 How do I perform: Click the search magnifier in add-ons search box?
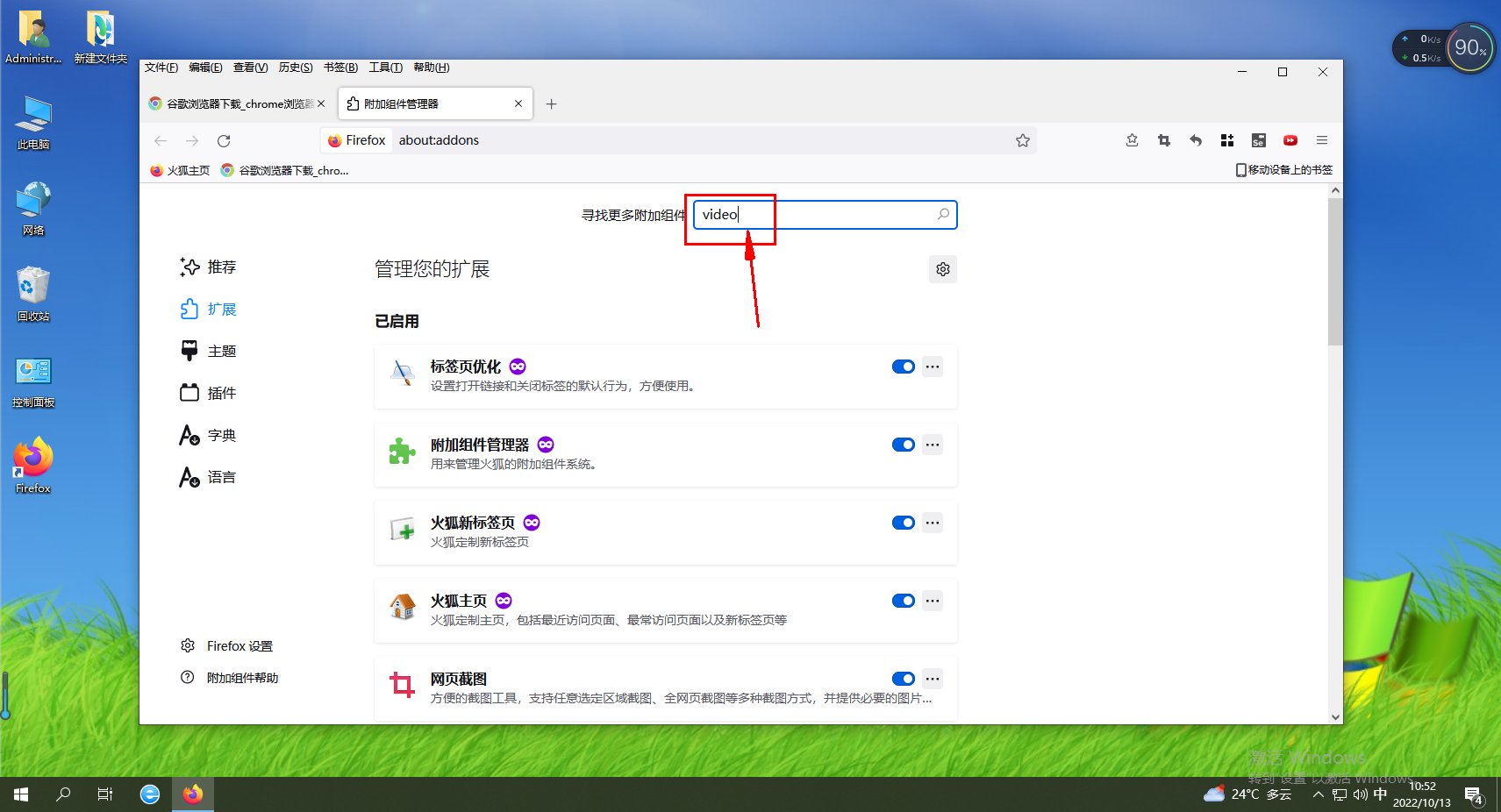pyautogui.click(x=943, y=214)
